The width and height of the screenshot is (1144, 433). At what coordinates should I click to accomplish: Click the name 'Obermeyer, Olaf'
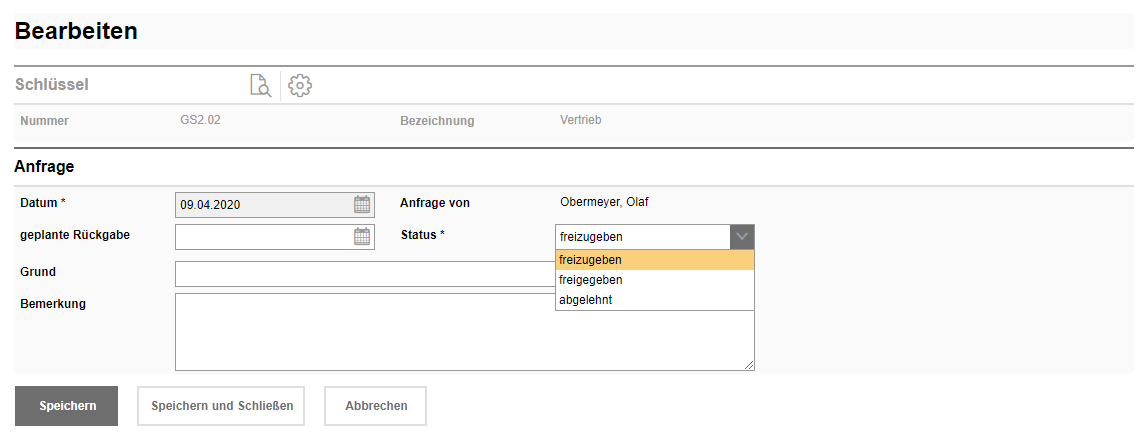point(604,202)
